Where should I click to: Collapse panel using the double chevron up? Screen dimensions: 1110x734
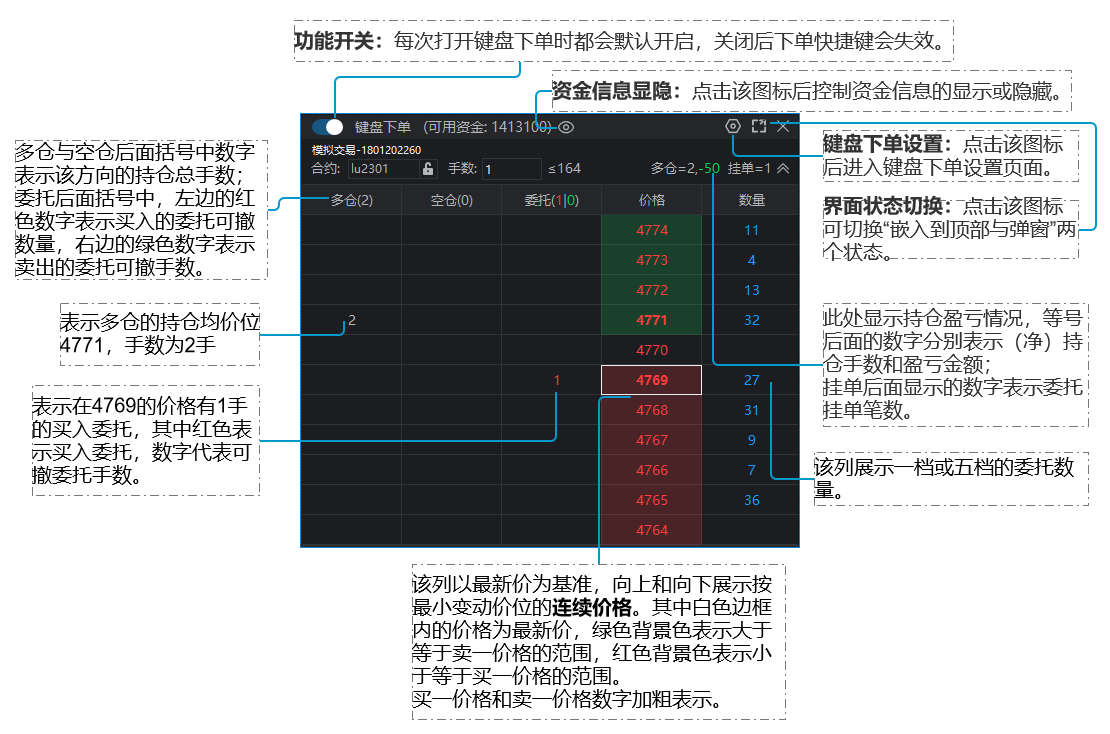(x=783, y=169)
